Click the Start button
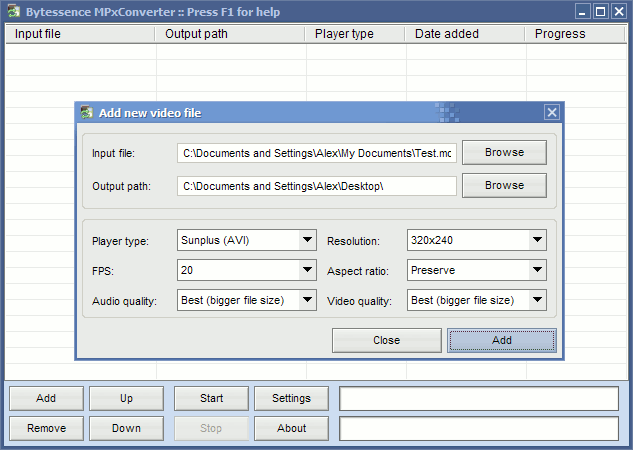Screen dimensions: 633x450 [211, 398]
